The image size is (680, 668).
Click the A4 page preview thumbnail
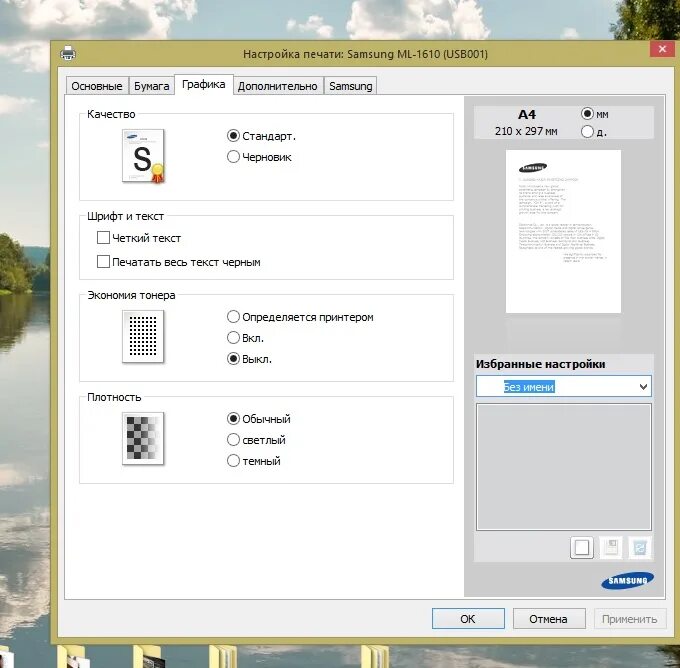(x=563, y=231)
